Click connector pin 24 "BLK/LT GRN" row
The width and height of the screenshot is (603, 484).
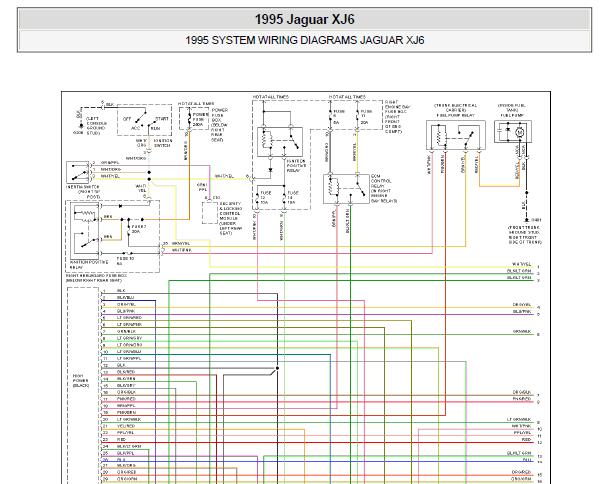click(121, 446)
